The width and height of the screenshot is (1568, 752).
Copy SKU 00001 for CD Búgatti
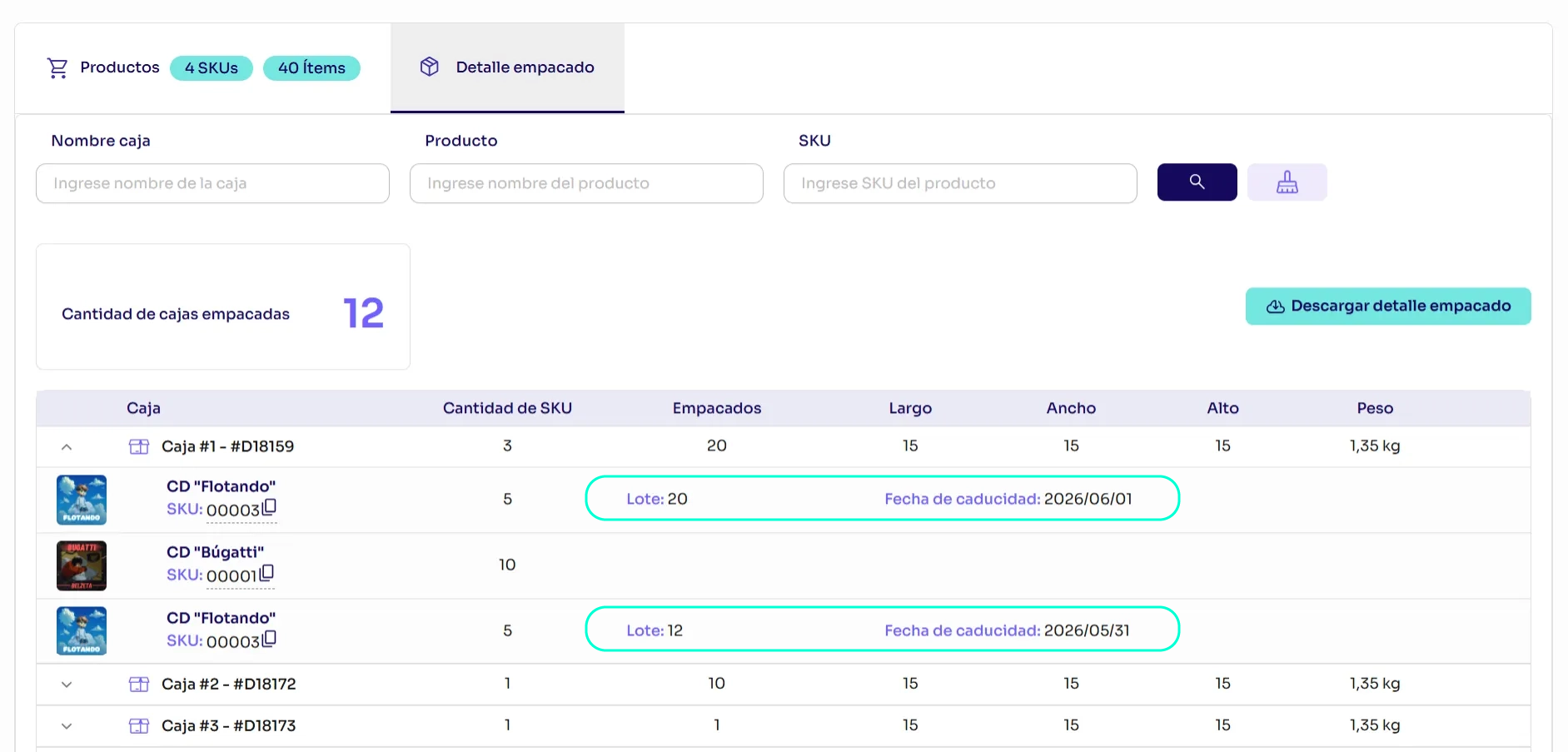pos(266,573)
